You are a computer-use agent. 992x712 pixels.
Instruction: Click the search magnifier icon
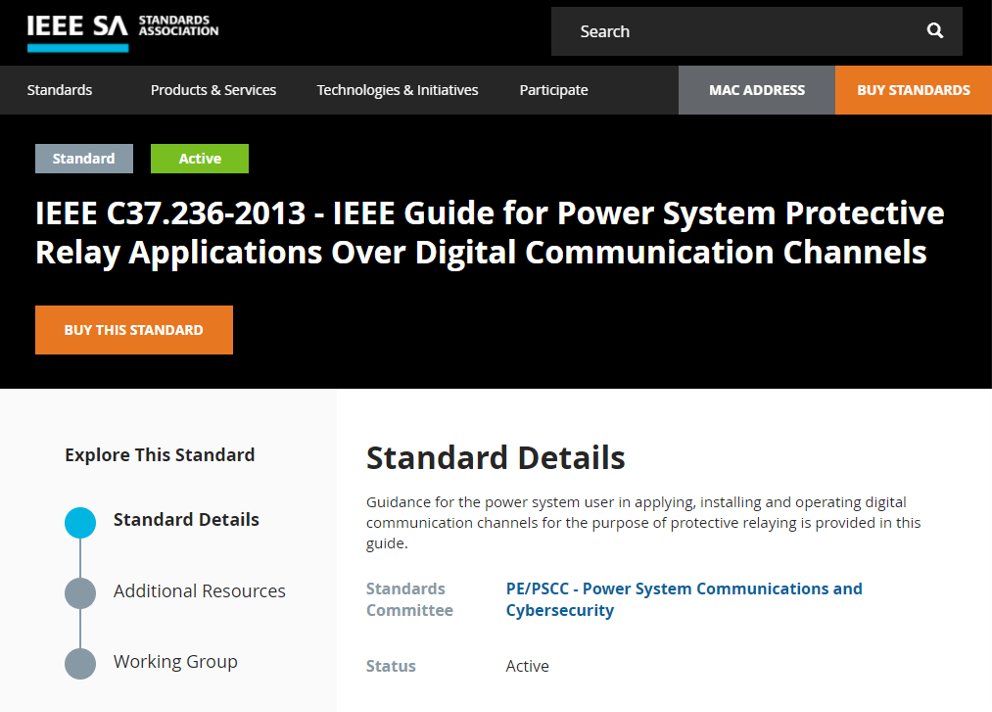935,30
